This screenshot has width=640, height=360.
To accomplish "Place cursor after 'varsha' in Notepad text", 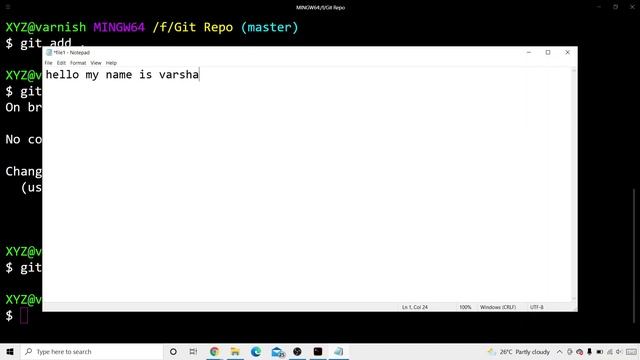I will click(199, 75).
